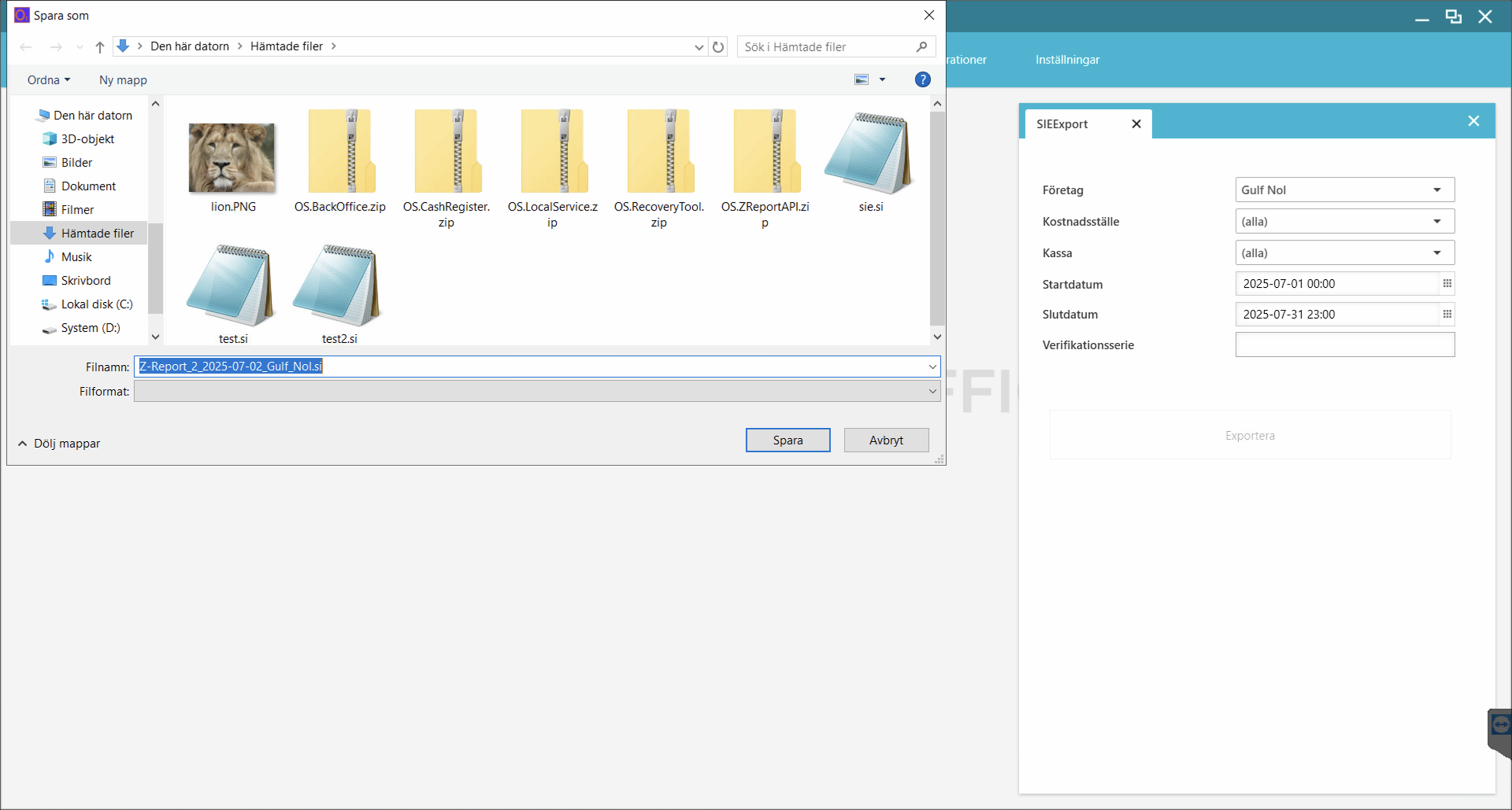1512x810 pixels.
Task: Close the Spara som dialog
Action: pos(929,15)
